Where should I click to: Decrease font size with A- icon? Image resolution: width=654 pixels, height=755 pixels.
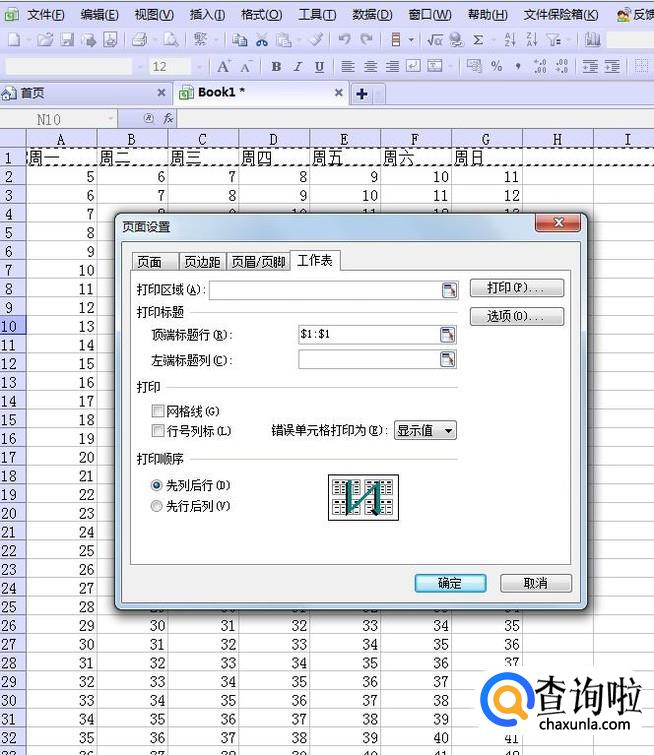(246, 66)
